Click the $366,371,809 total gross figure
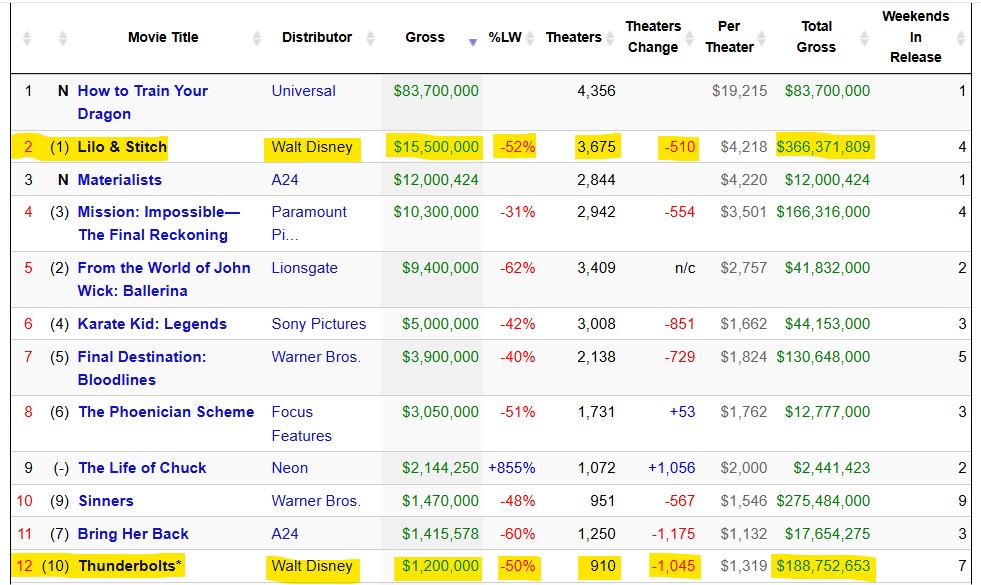The image size is (981, 585). pos(823,147)
